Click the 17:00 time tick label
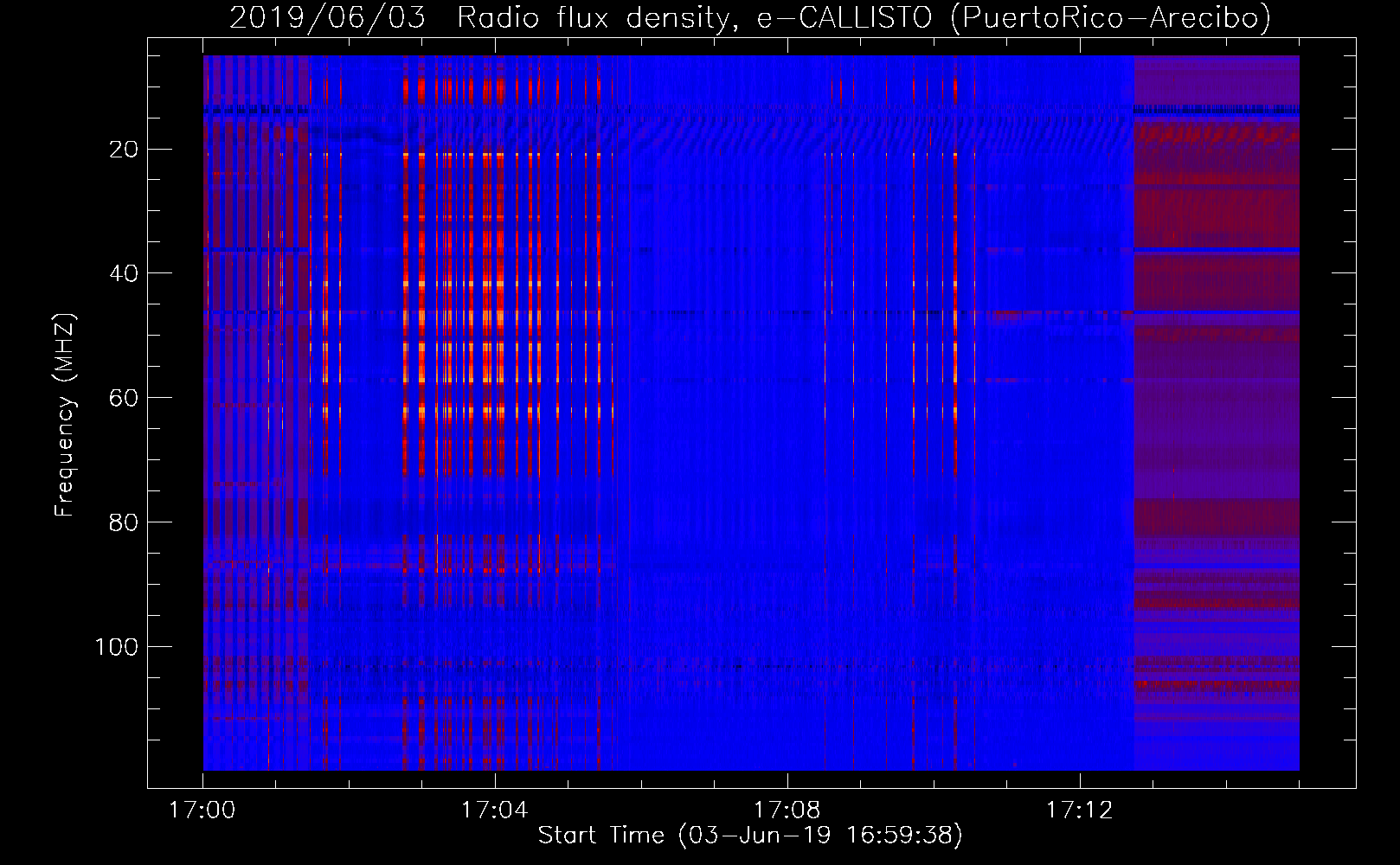The width and height of the screenshot is (1400, 865). click(x=202, y=811)
